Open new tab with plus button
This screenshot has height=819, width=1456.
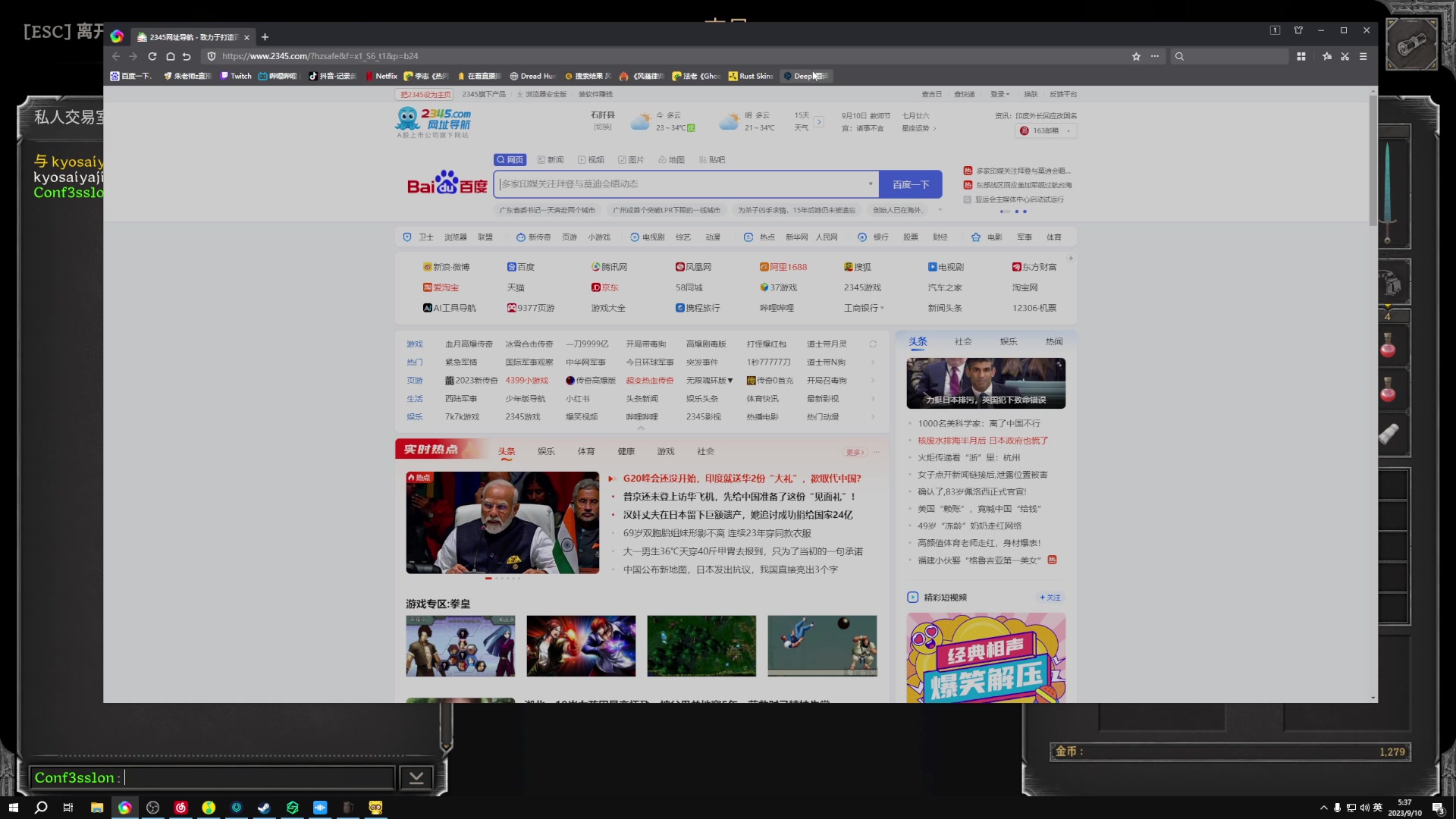tap(265, 37)
